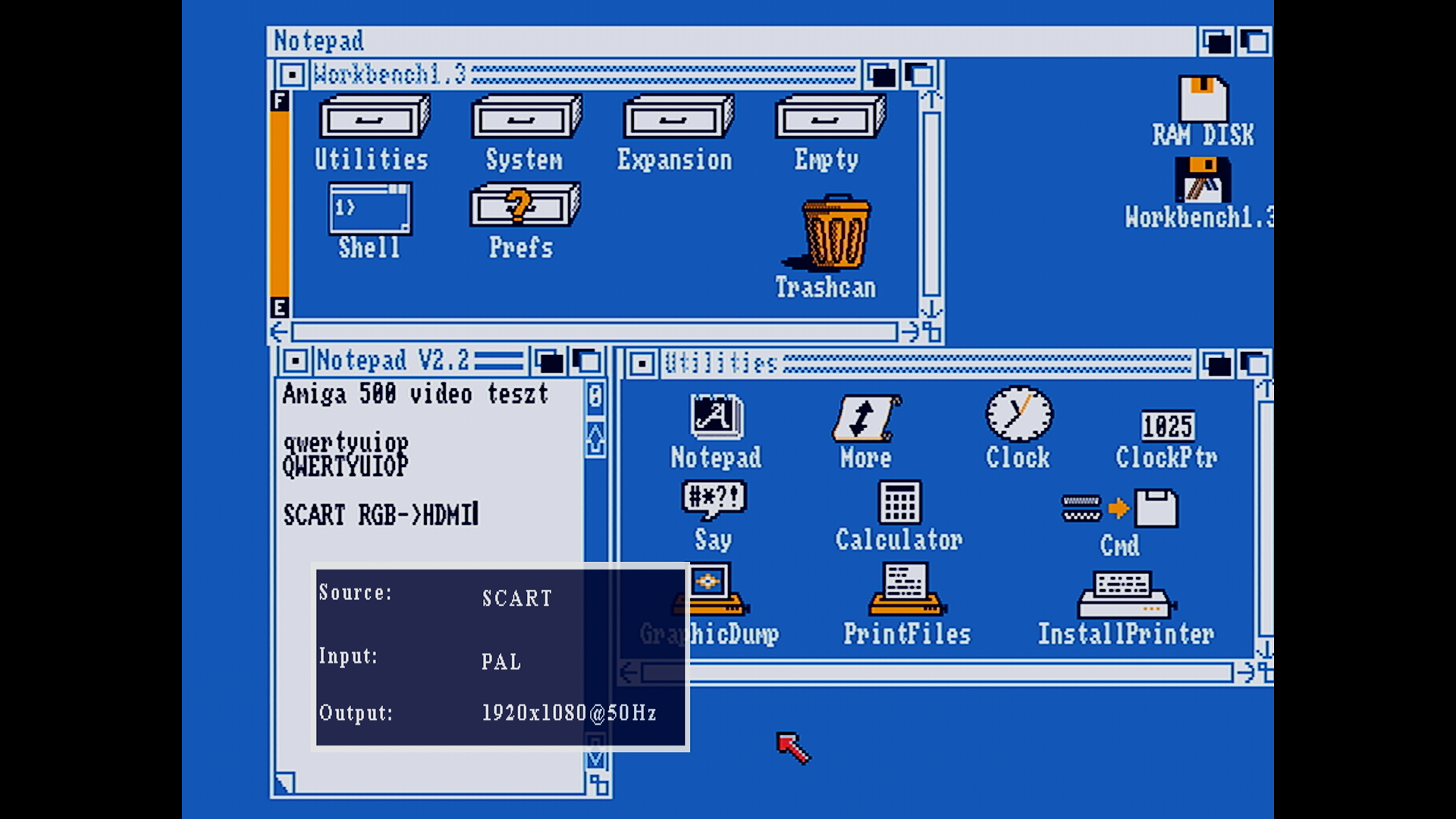The width and height of the screenshot is (1456, 819).
Task: Click screen-to-front gadget on top title bar
Action: click(1255, 41)
